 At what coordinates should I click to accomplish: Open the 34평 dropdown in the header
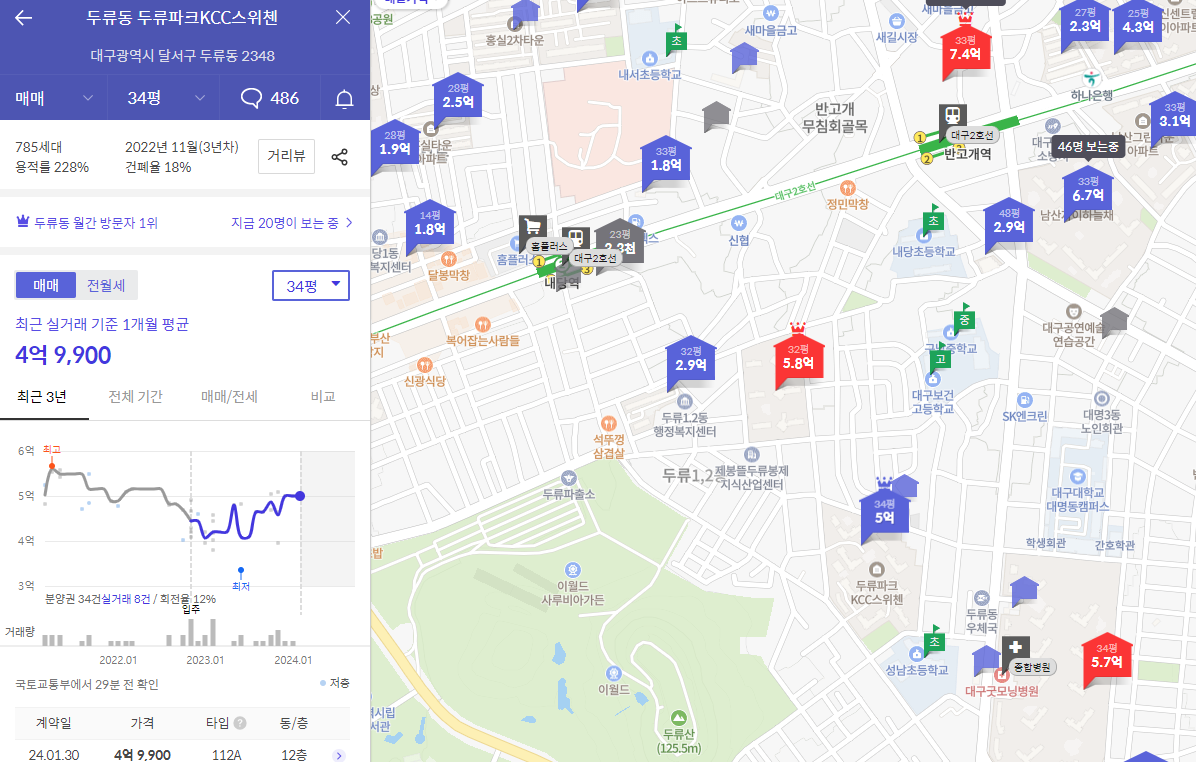point(162,98)
